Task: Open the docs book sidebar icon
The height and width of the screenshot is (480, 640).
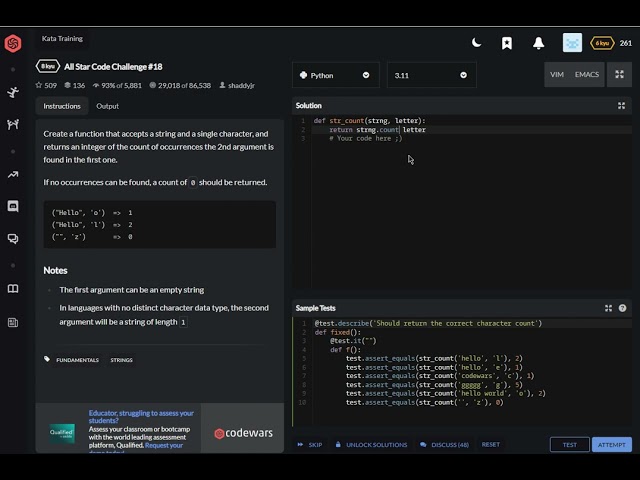Action: pyautogui.click(x=13, y=289)
